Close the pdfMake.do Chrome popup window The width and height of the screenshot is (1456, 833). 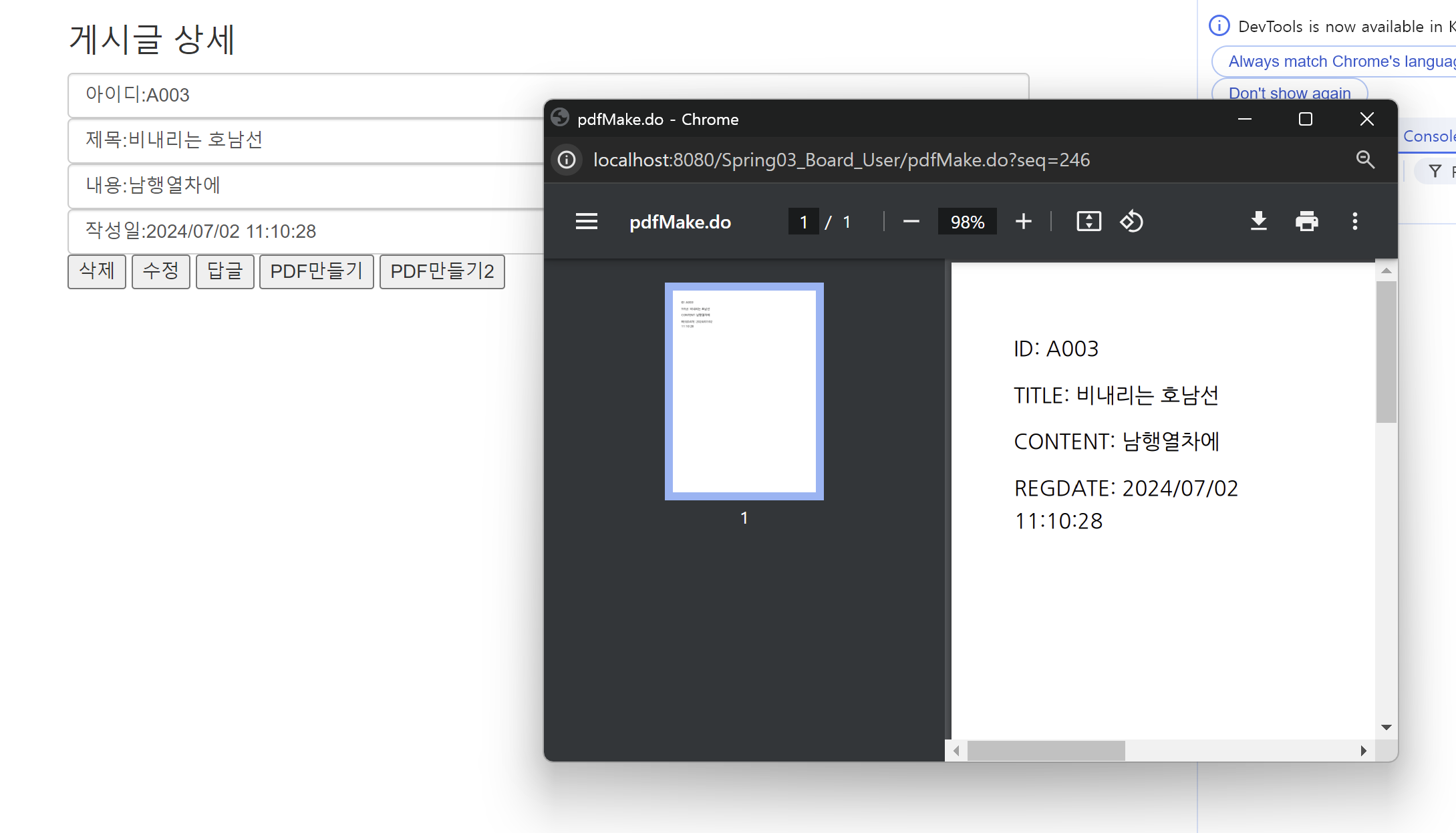coord(1367,119)
